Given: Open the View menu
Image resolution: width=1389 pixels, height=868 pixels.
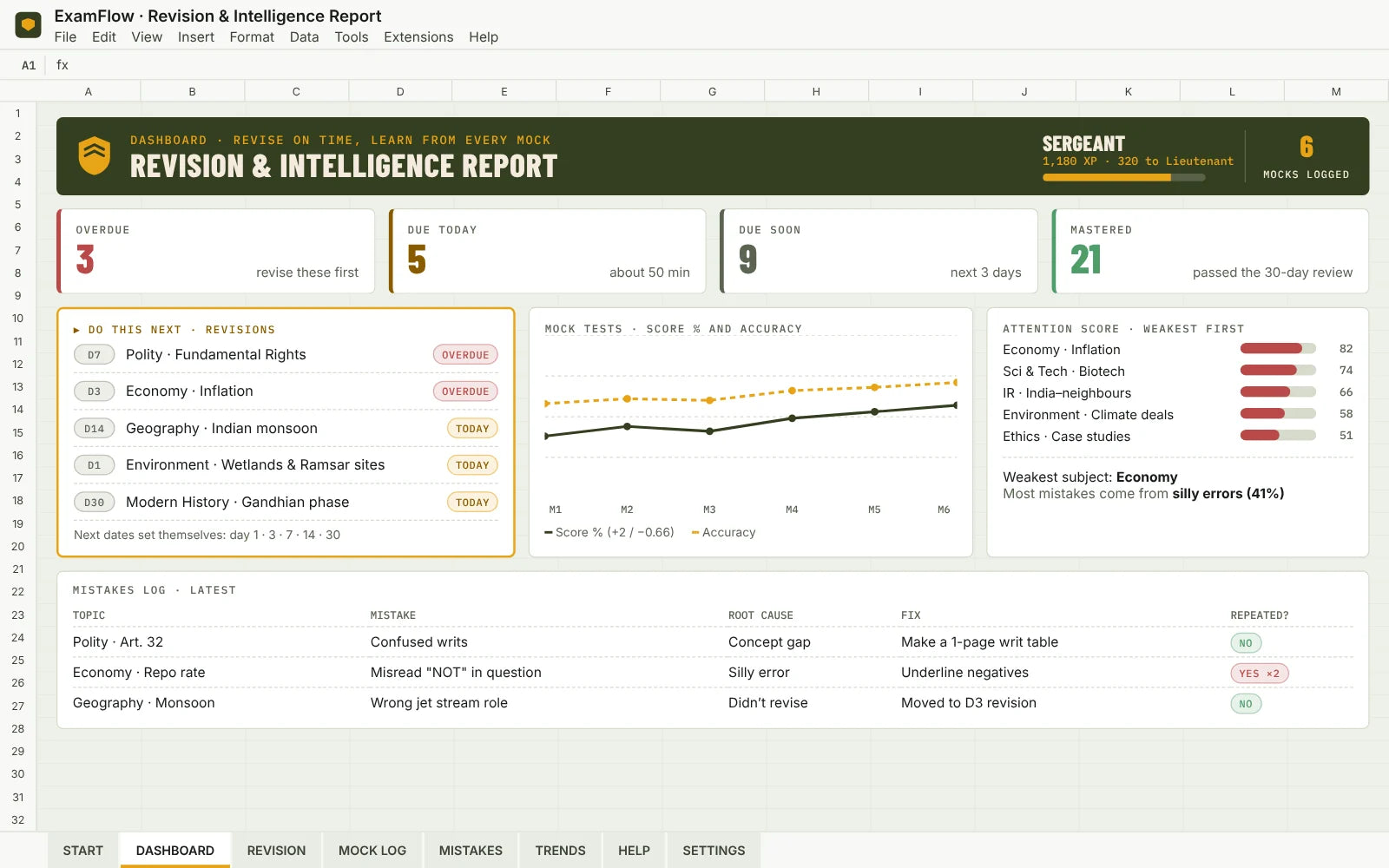Looking at the screenshot, I should [x=147, y=37].
